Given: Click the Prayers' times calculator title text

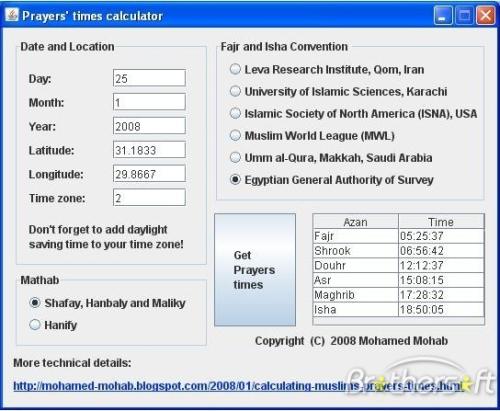Looking at the screenshot, I should click(92, 16).
